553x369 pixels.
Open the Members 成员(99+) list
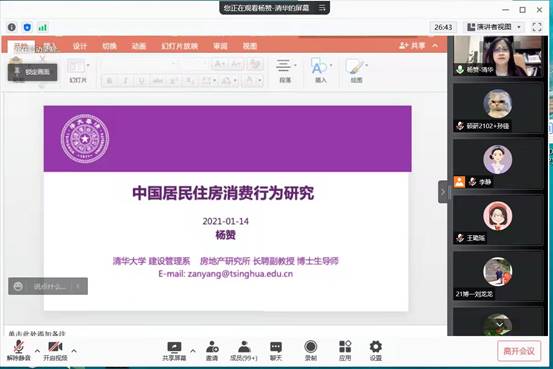coord(244,351)
